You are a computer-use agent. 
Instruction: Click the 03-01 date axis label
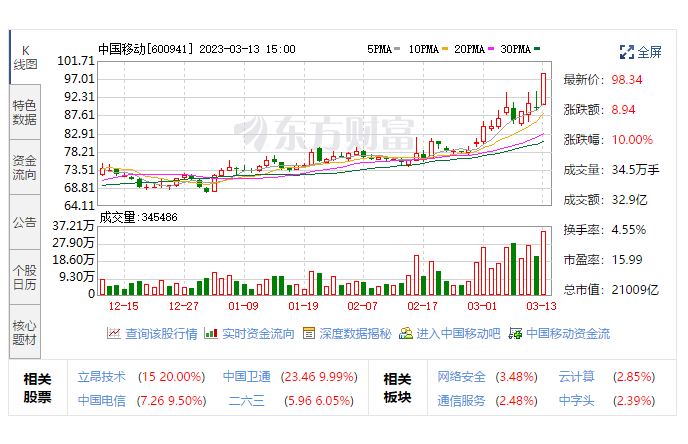coord(482,306)
